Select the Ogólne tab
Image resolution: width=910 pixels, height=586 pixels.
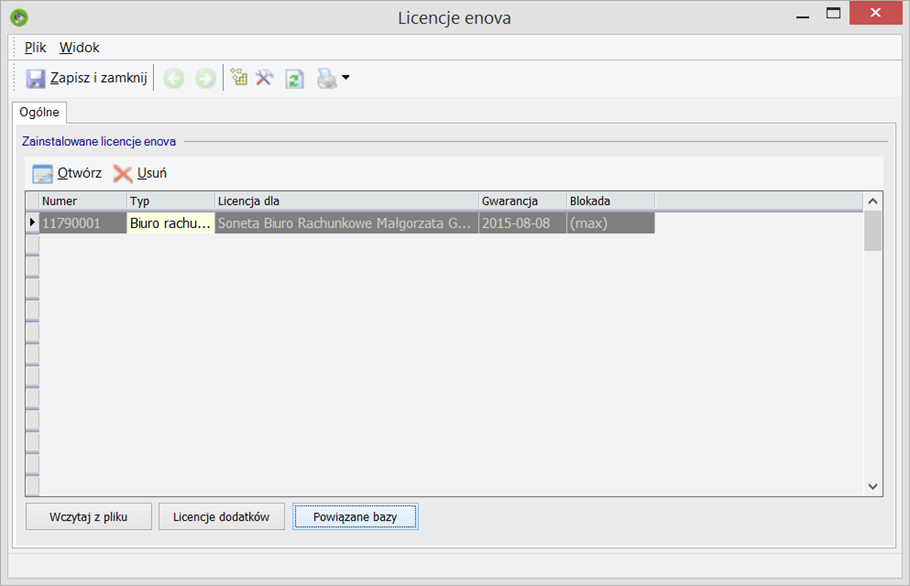(39, 112)
